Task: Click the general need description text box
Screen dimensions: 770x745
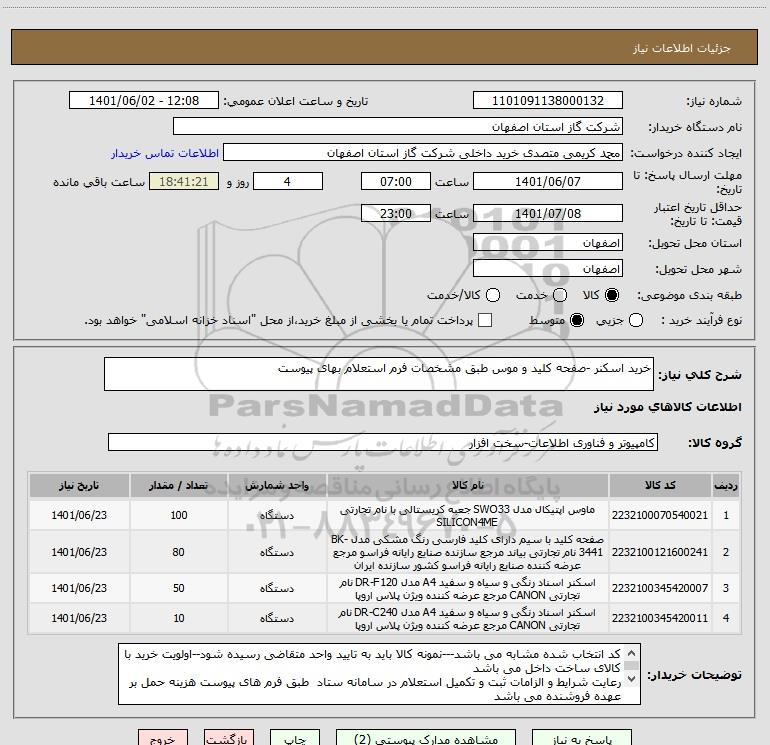Action: click(379, 374)
